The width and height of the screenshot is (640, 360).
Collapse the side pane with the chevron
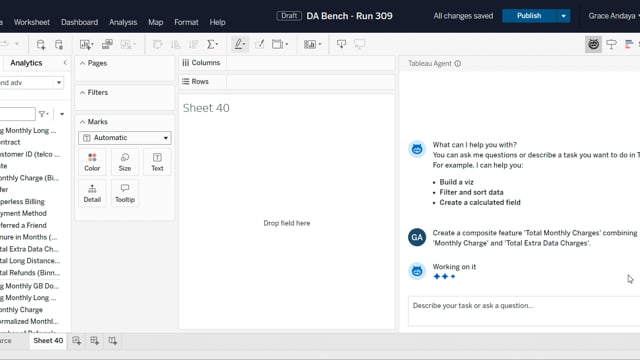65,63
